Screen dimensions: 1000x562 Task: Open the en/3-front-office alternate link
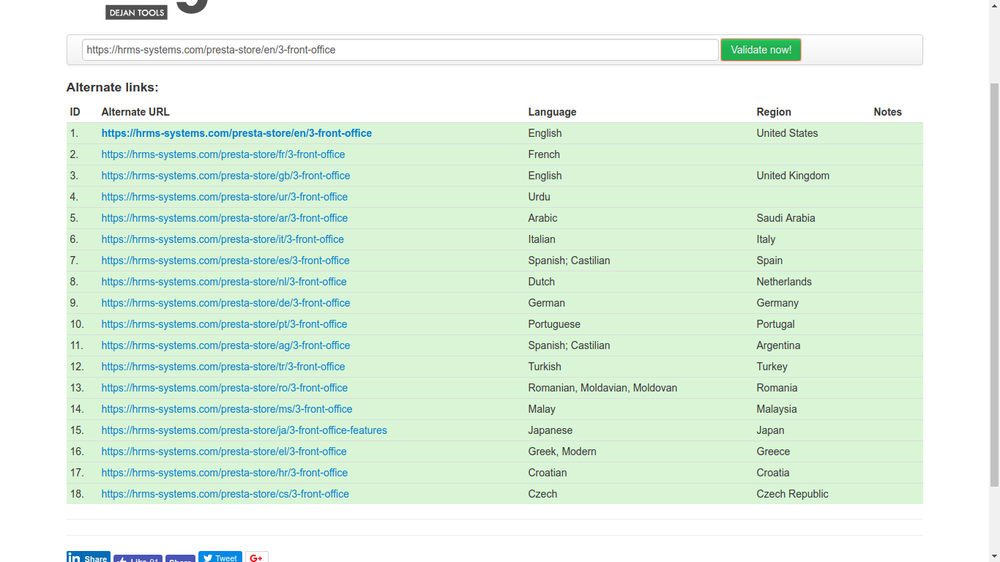(237, 133)
